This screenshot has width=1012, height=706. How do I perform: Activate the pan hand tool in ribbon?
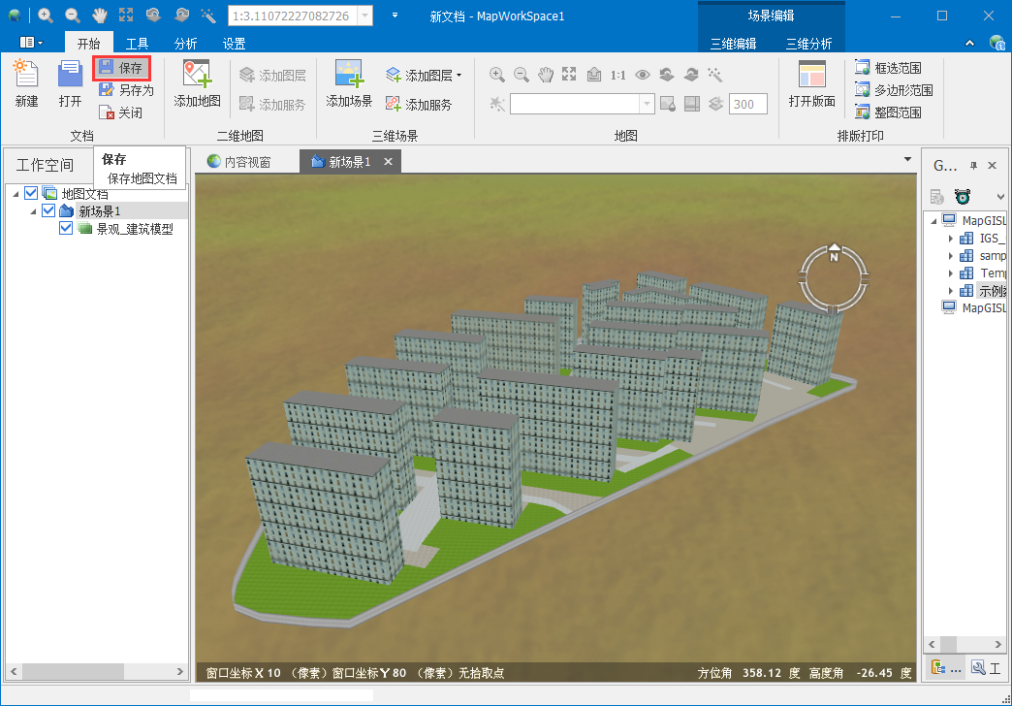(x=545, y=75)
